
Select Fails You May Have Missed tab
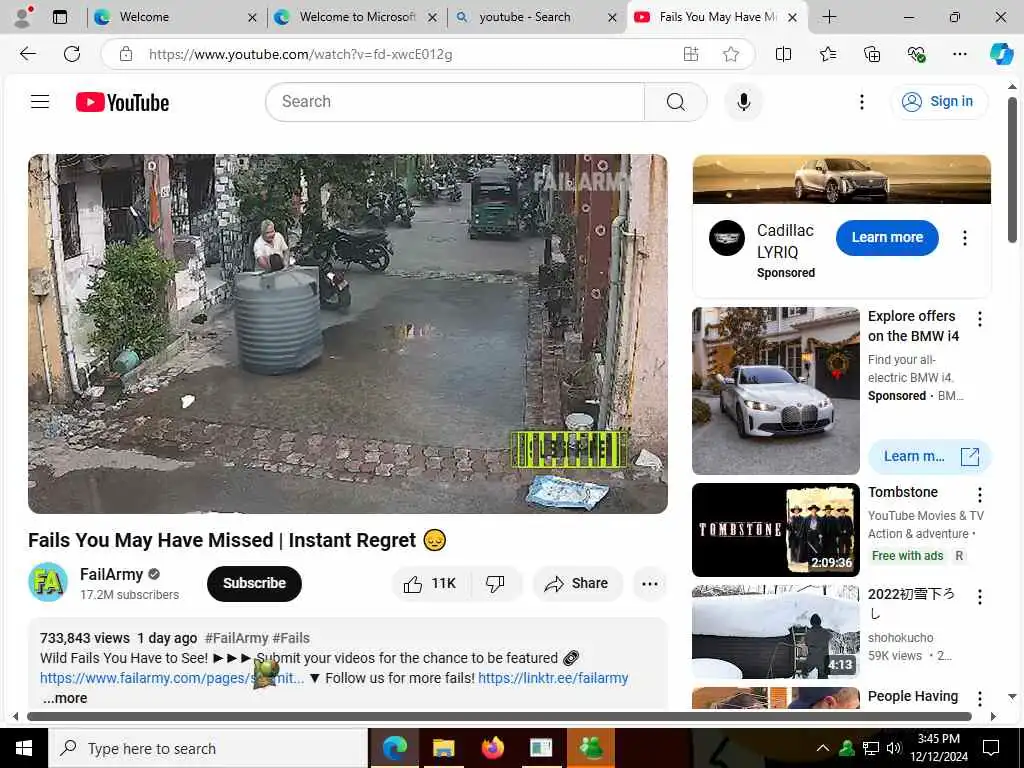(x=716, y=17)
